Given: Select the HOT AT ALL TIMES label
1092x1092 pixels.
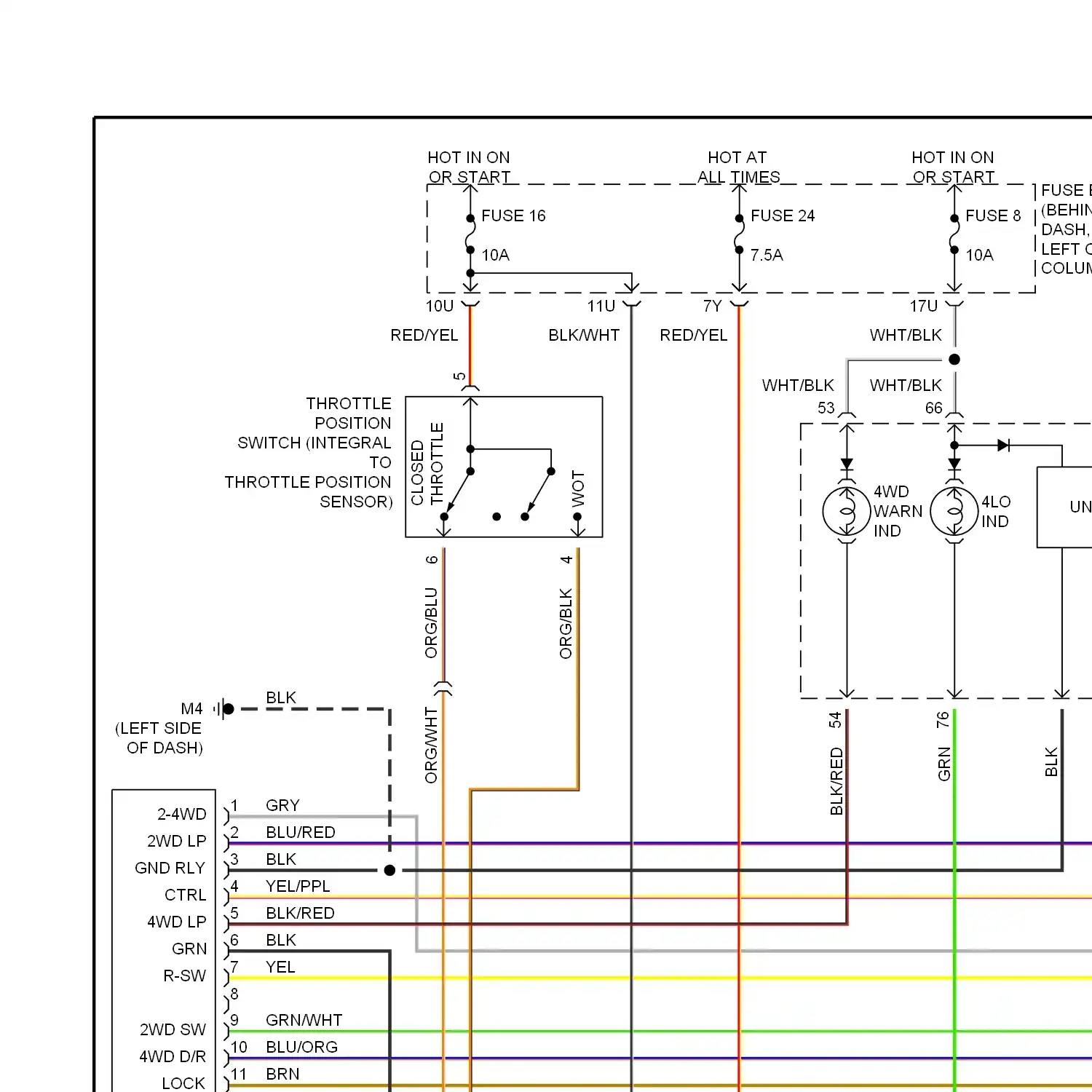Looking at the screenshot, I should (738, 167).
